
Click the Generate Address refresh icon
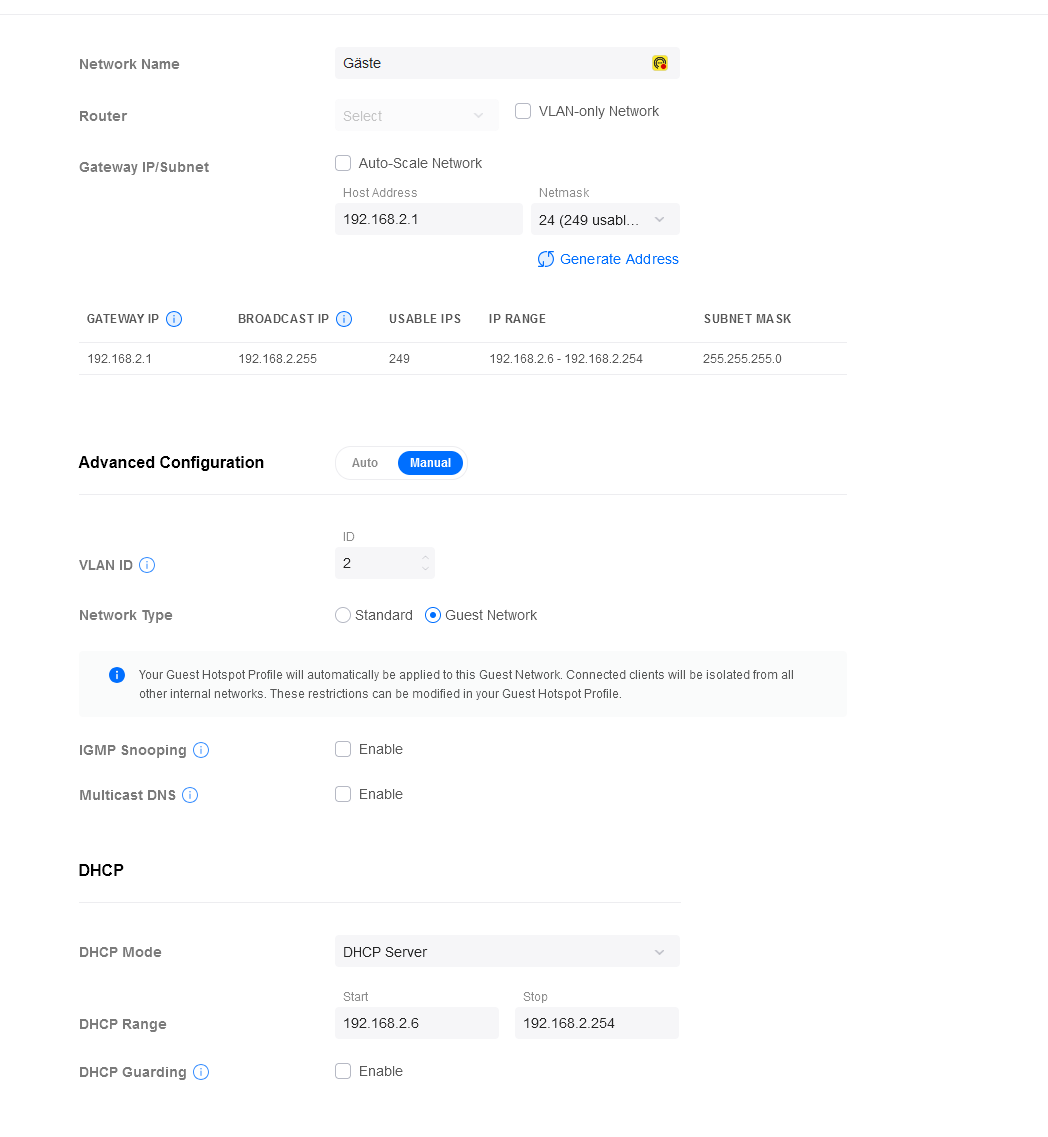coord(546,259)
